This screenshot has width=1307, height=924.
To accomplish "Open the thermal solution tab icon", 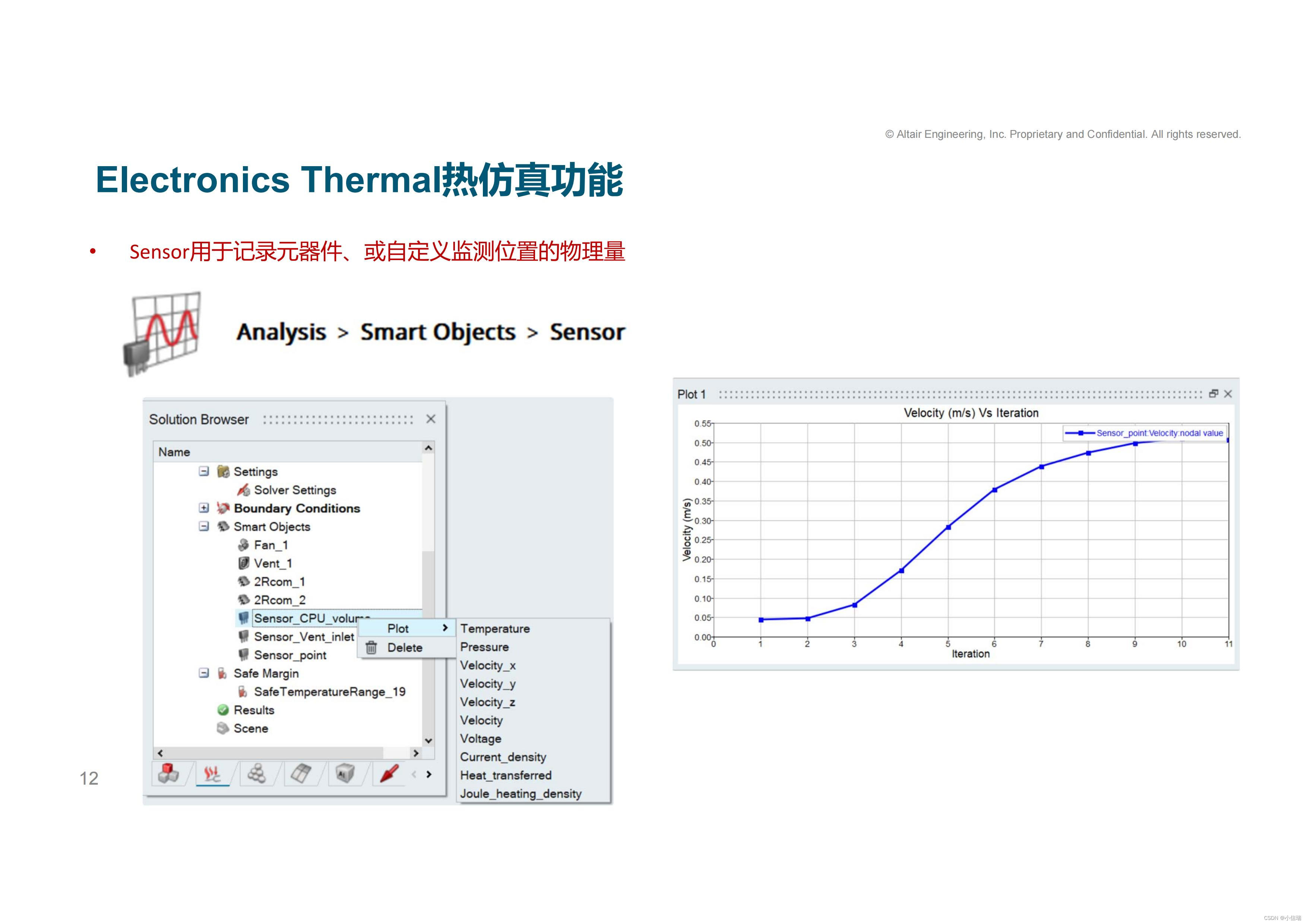I will [x=212, y=774].
